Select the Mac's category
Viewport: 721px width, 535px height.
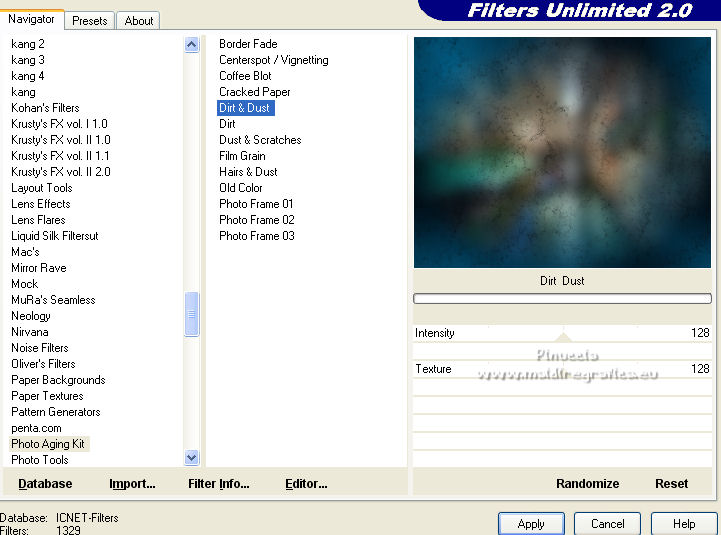[25, 252]
